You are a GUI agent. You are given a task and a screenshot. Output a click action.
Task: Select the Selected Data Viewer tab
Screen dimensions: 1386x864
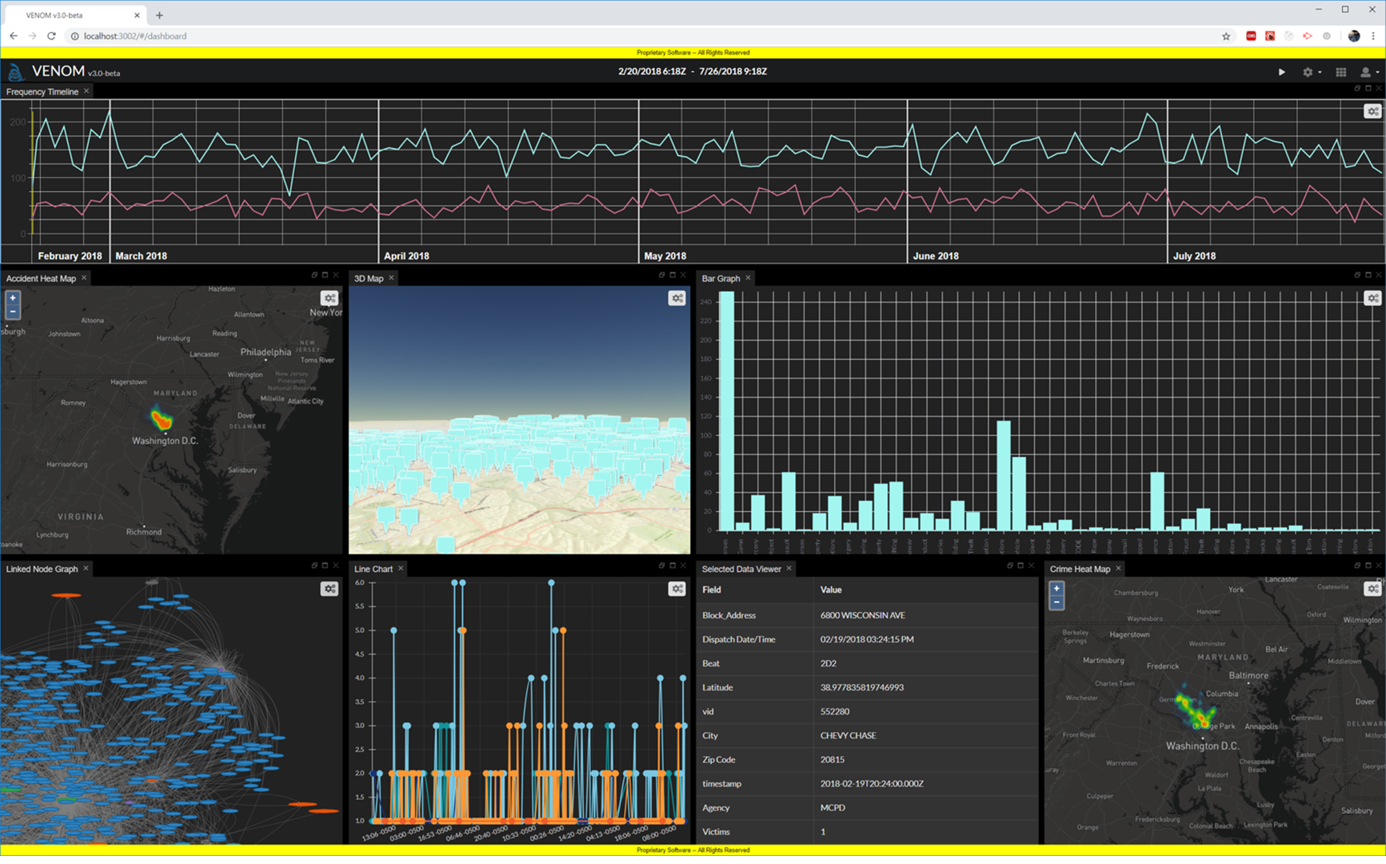[x=741, y=569]
